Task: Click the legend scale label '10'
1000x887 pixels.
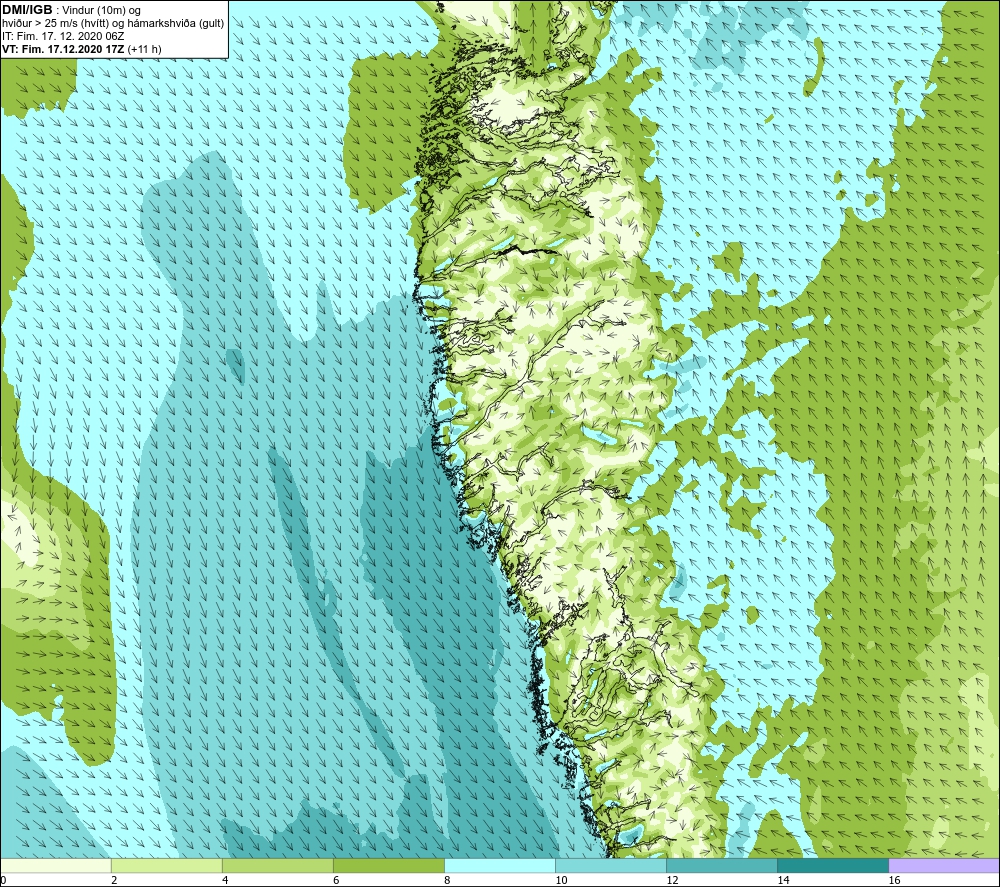Action: (x=561, y=880)
